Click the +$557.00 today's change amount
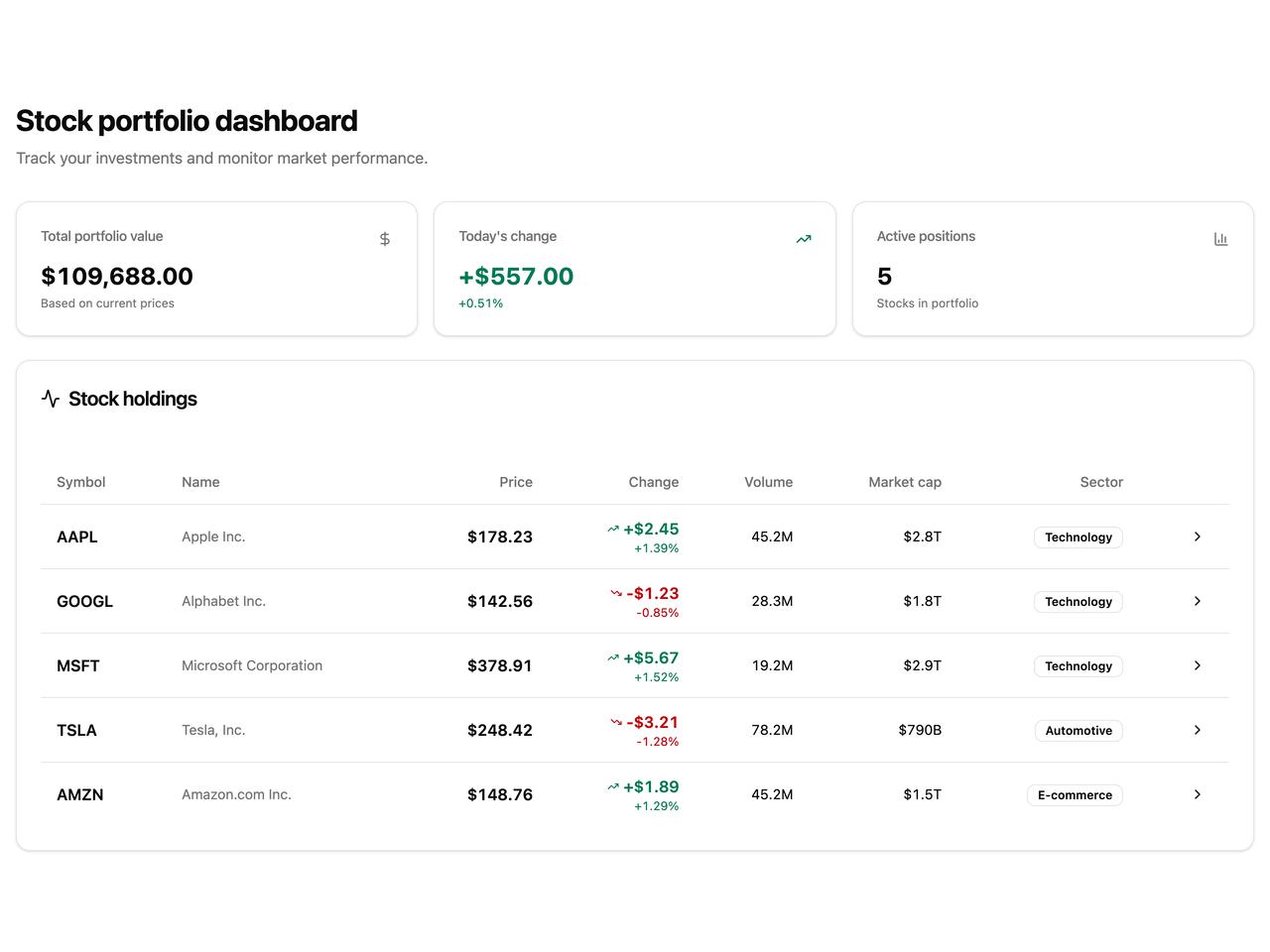 (516, 276)
